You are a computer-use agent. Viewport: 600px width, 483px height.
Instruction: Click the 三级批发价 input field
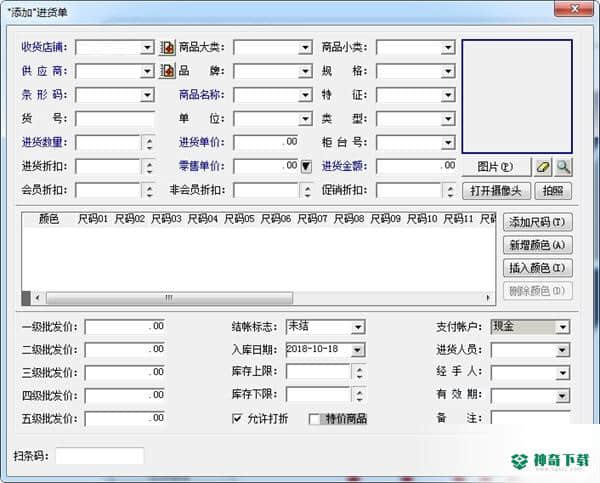tap(125, 373)
